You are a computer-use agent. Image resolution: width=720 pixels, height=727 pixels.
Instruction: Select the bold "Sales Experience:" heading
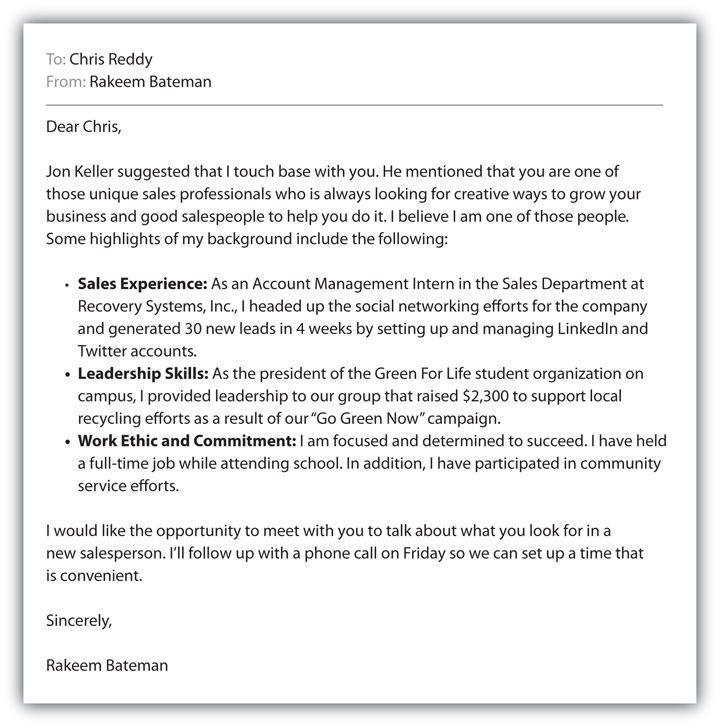[x=142, y=283]
